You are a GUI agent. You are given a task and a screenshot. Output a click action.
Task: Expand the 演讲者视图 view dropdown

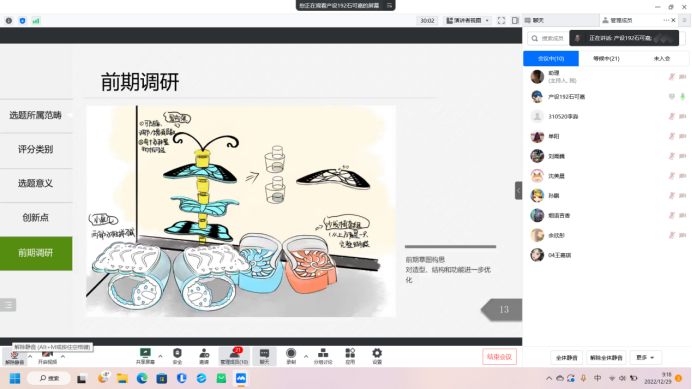[467, 20]
